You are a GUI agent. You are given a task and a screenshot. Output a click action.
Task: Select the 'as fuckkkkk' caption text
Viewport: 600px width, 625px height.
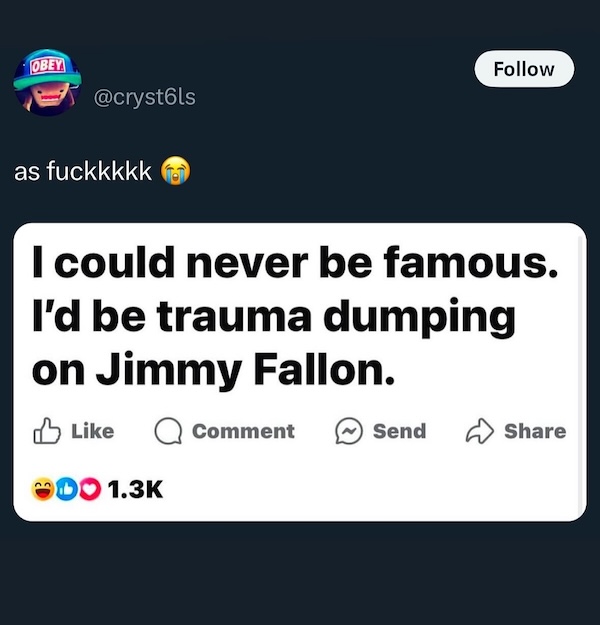tap(83, 171)
